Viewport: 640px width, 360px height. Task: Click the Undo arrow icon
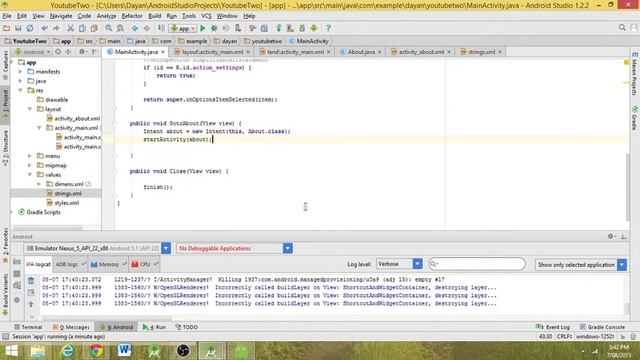click(x=44, y=28)
